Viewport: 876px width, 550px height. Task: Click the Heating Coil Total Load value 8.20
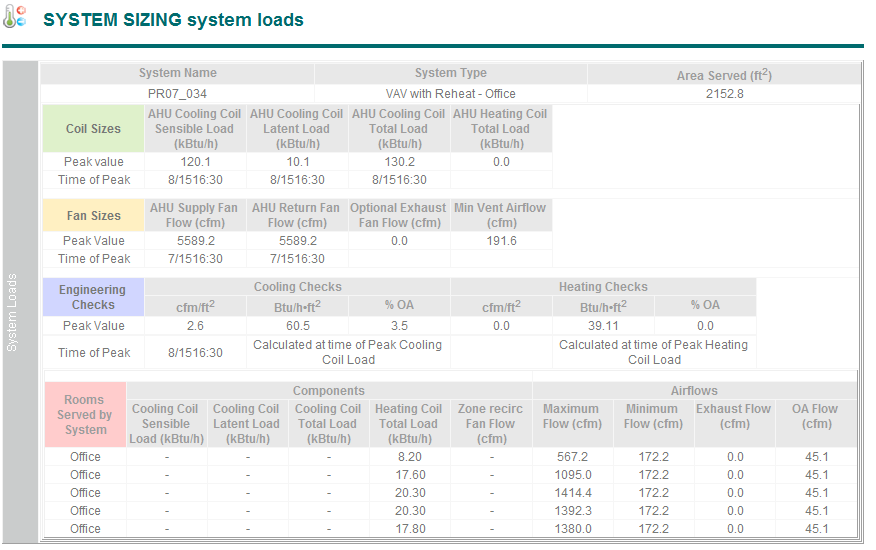point(409,457)
